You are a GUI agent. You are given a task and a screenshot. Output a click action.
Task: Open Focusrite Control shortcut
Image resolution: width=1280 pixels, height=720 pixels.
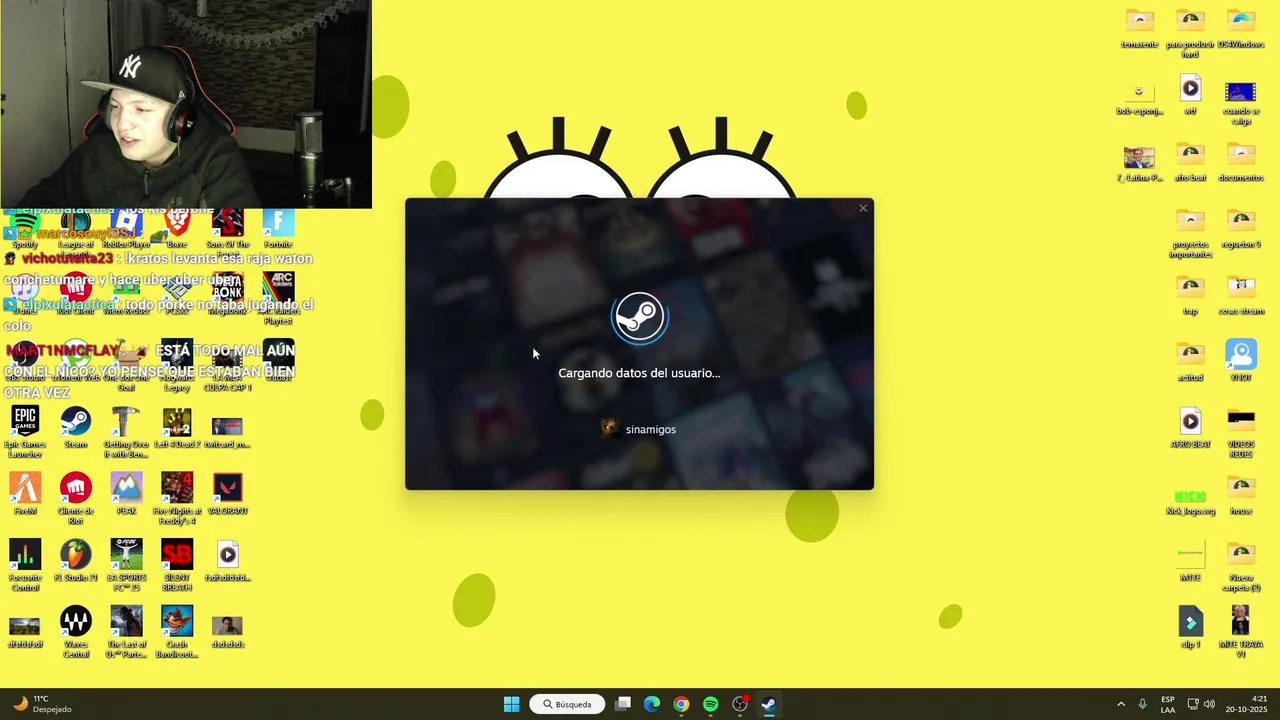(25, 565)
